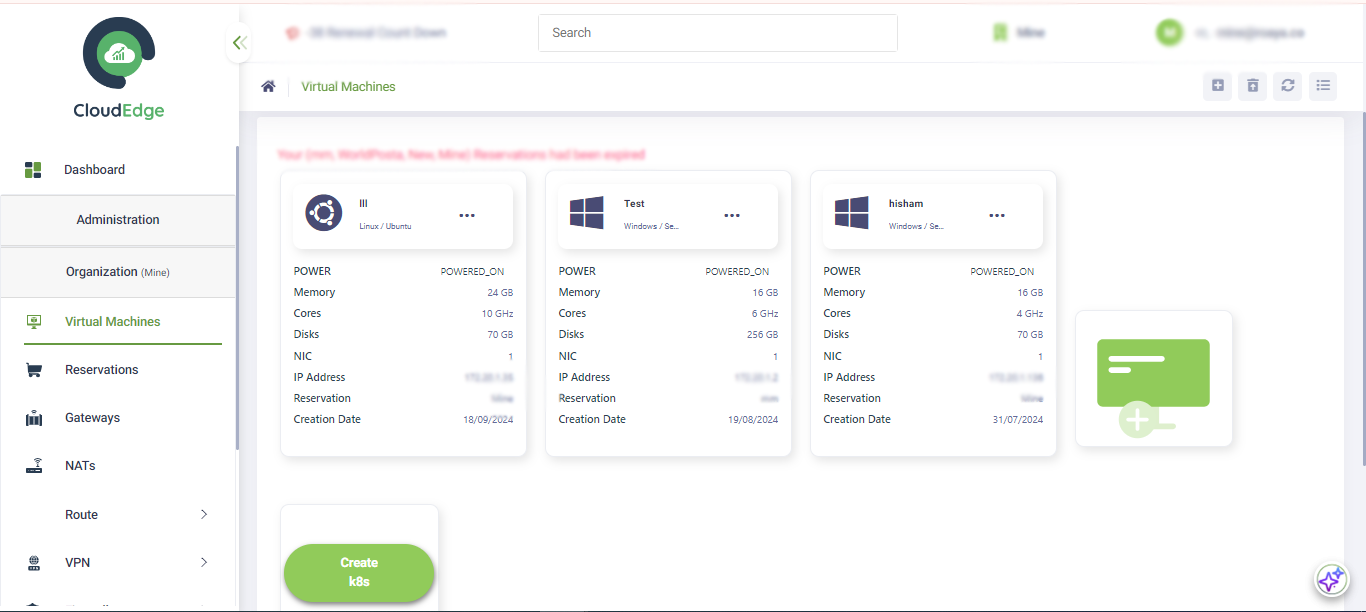Click the 10 GHz cores value
Viewport: 1366px width, 612px height.
(497, 314)
